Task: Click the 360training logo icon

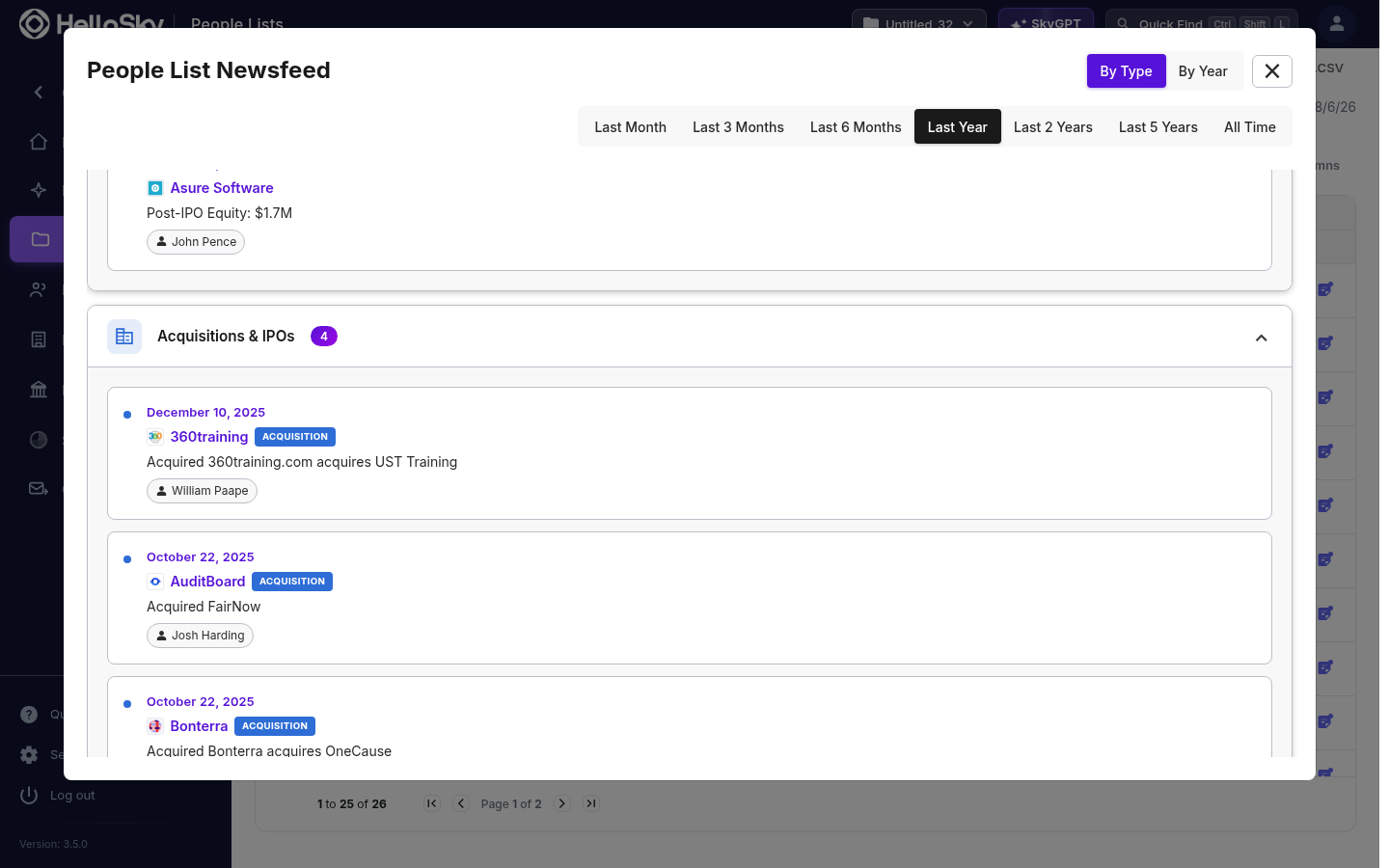Action: (154, 437)
